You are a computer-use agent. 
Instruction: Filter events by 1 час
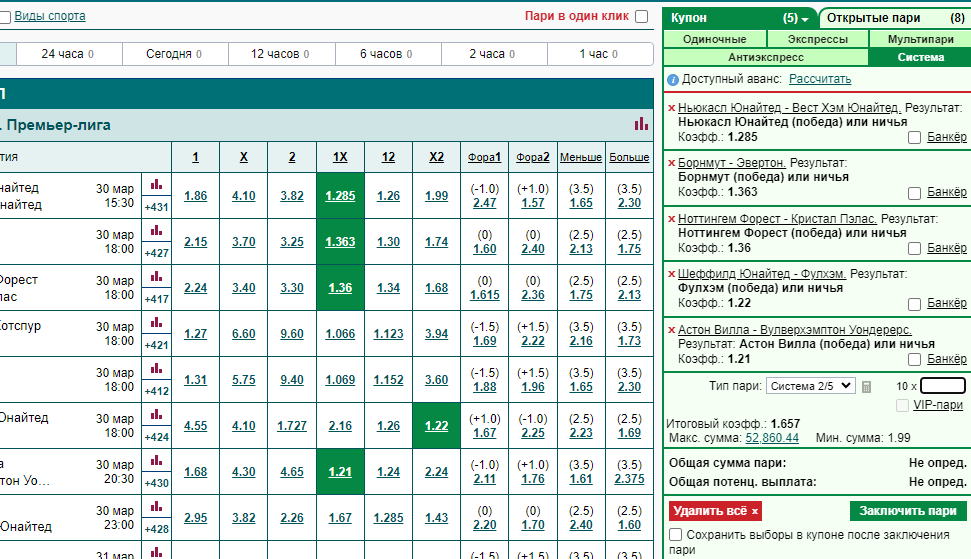[600, 54]
